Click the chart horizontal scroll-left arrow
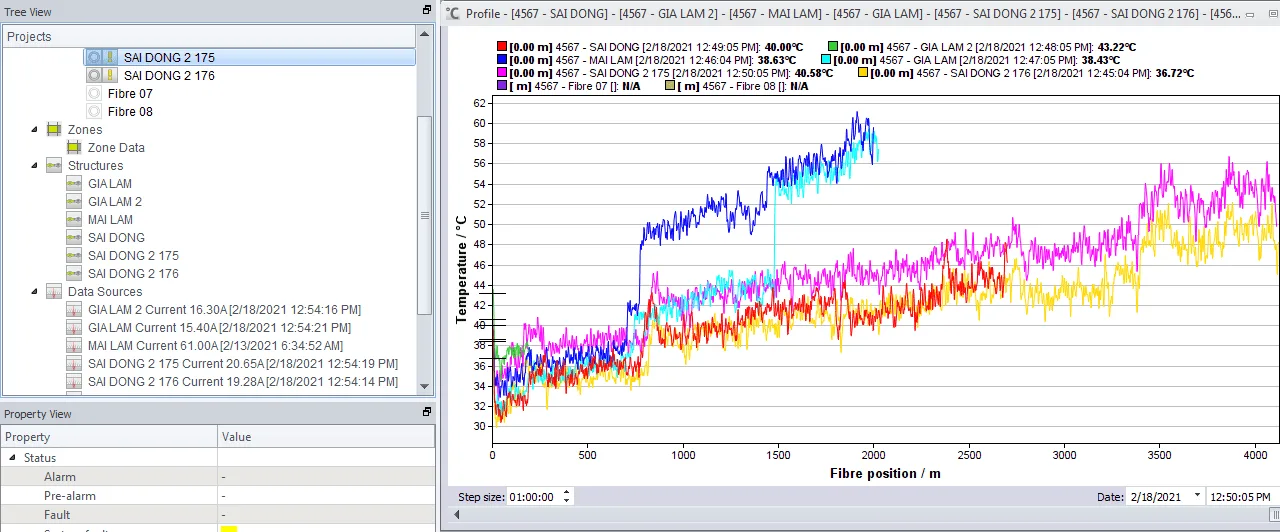 click(458, 514)
